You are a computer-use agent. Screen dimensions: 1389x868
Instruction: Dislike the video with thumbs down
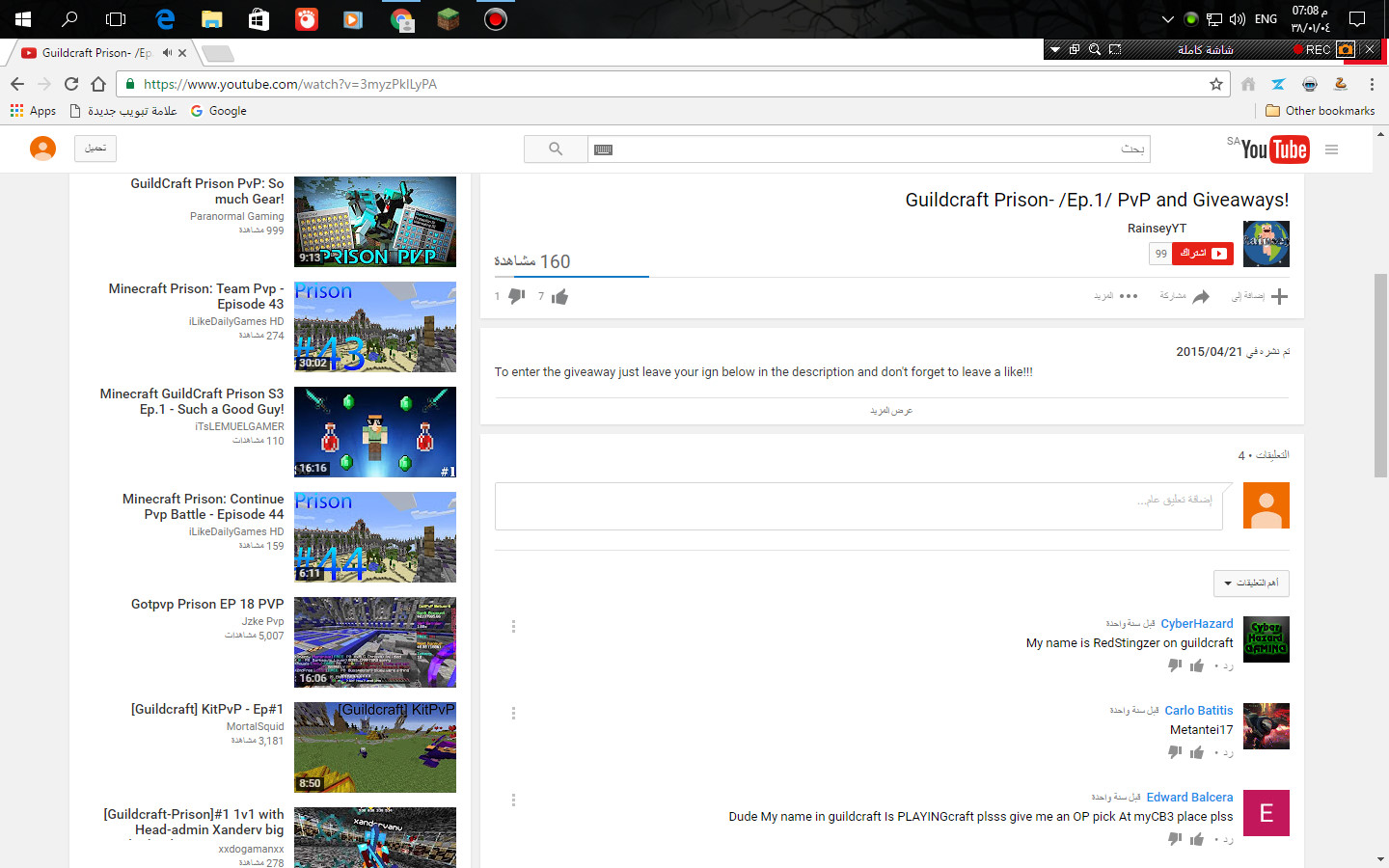(x=517, y=296)
